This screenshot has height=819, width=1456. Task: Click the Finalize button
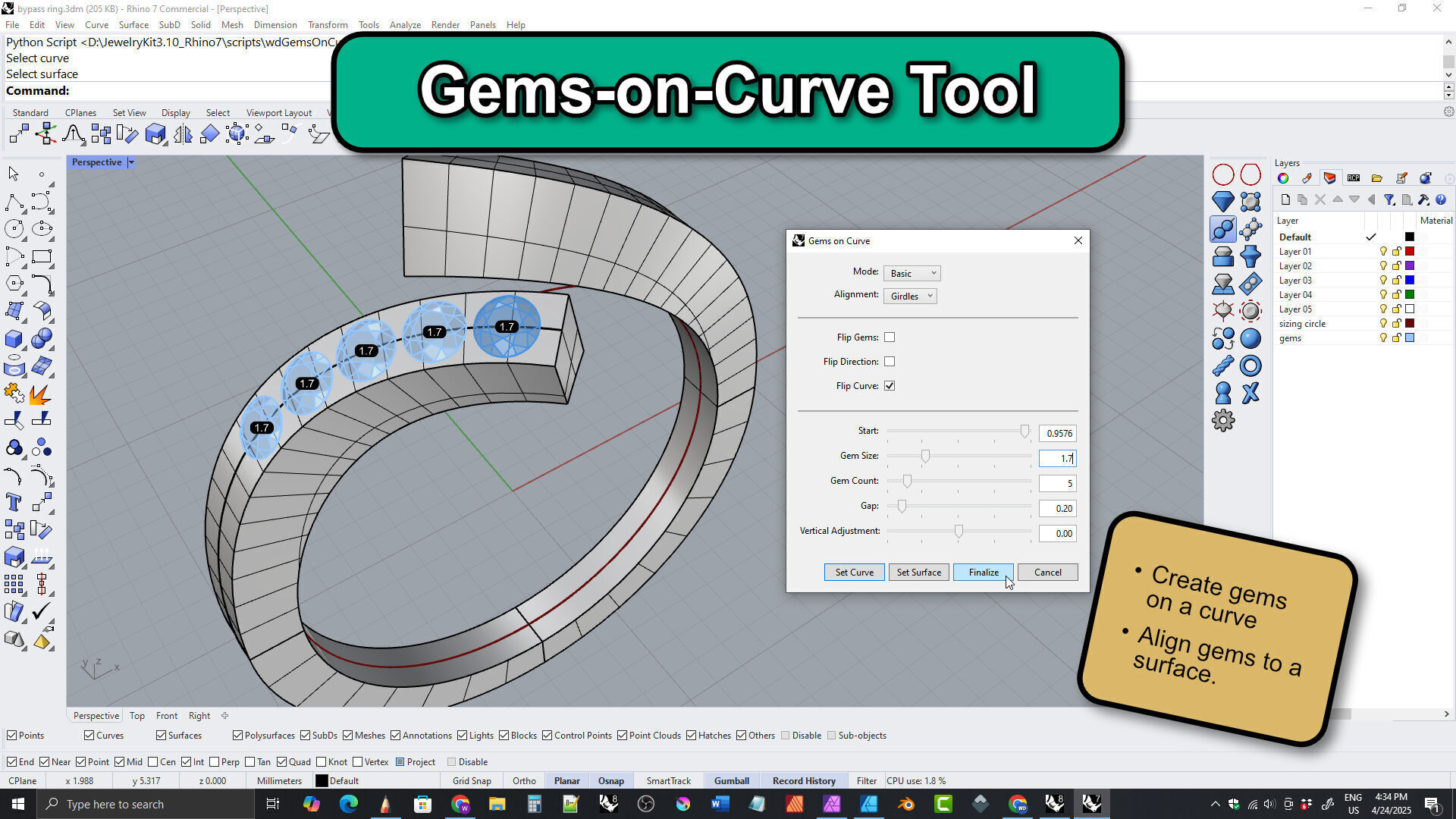983,573
